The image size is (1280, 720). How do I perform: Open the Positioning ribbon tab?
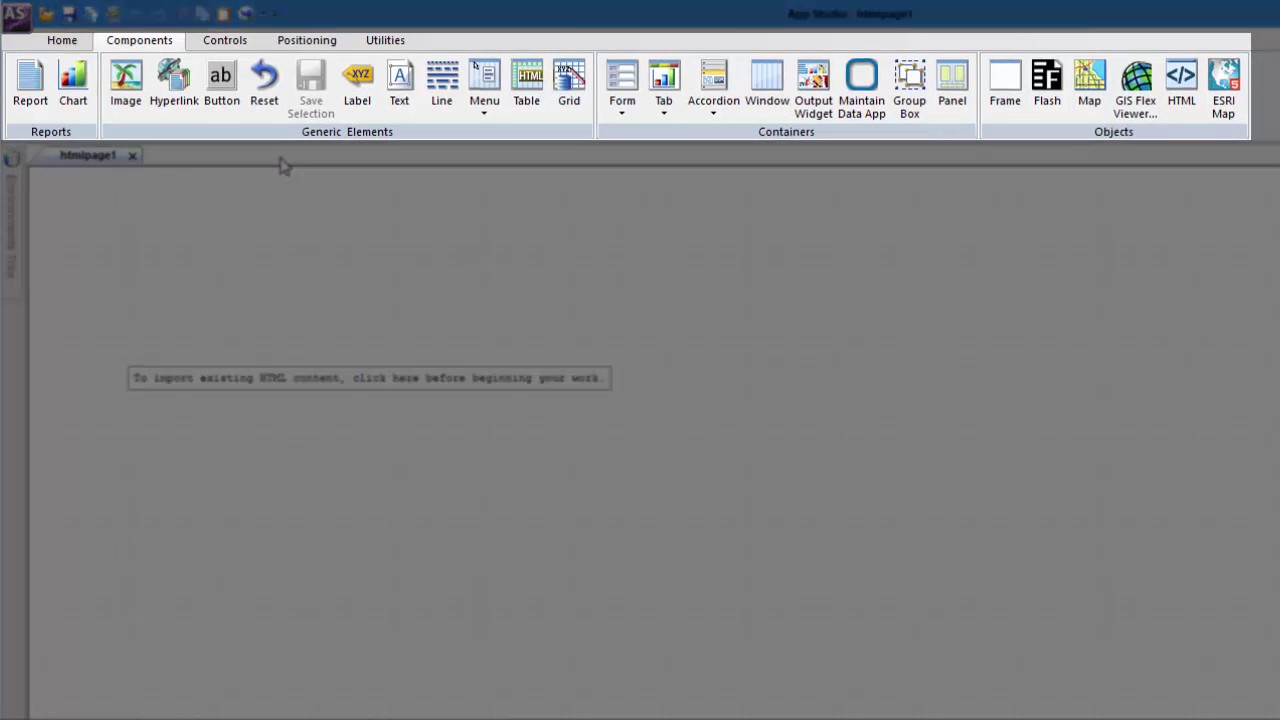307,40
